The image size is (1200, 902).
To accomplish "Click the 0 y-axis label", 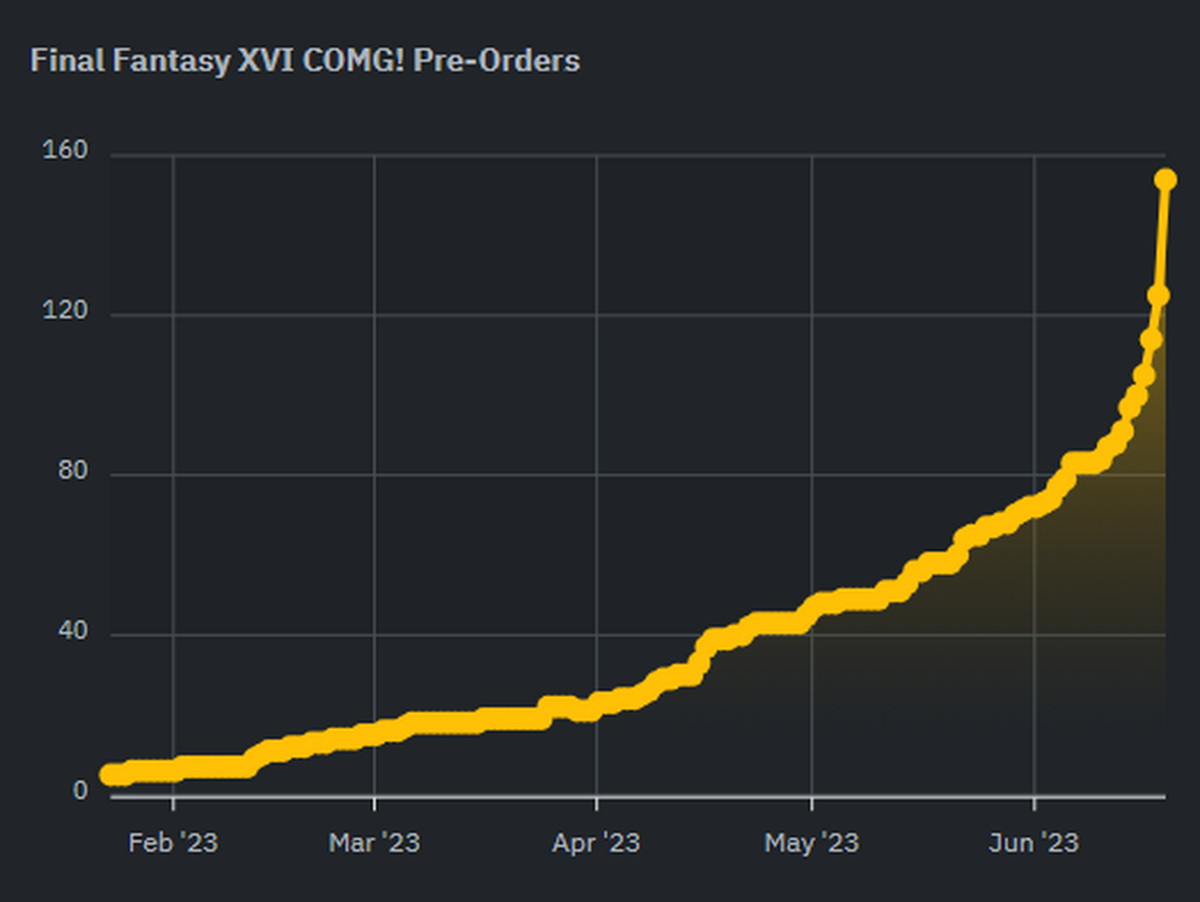I will [80, 792].
